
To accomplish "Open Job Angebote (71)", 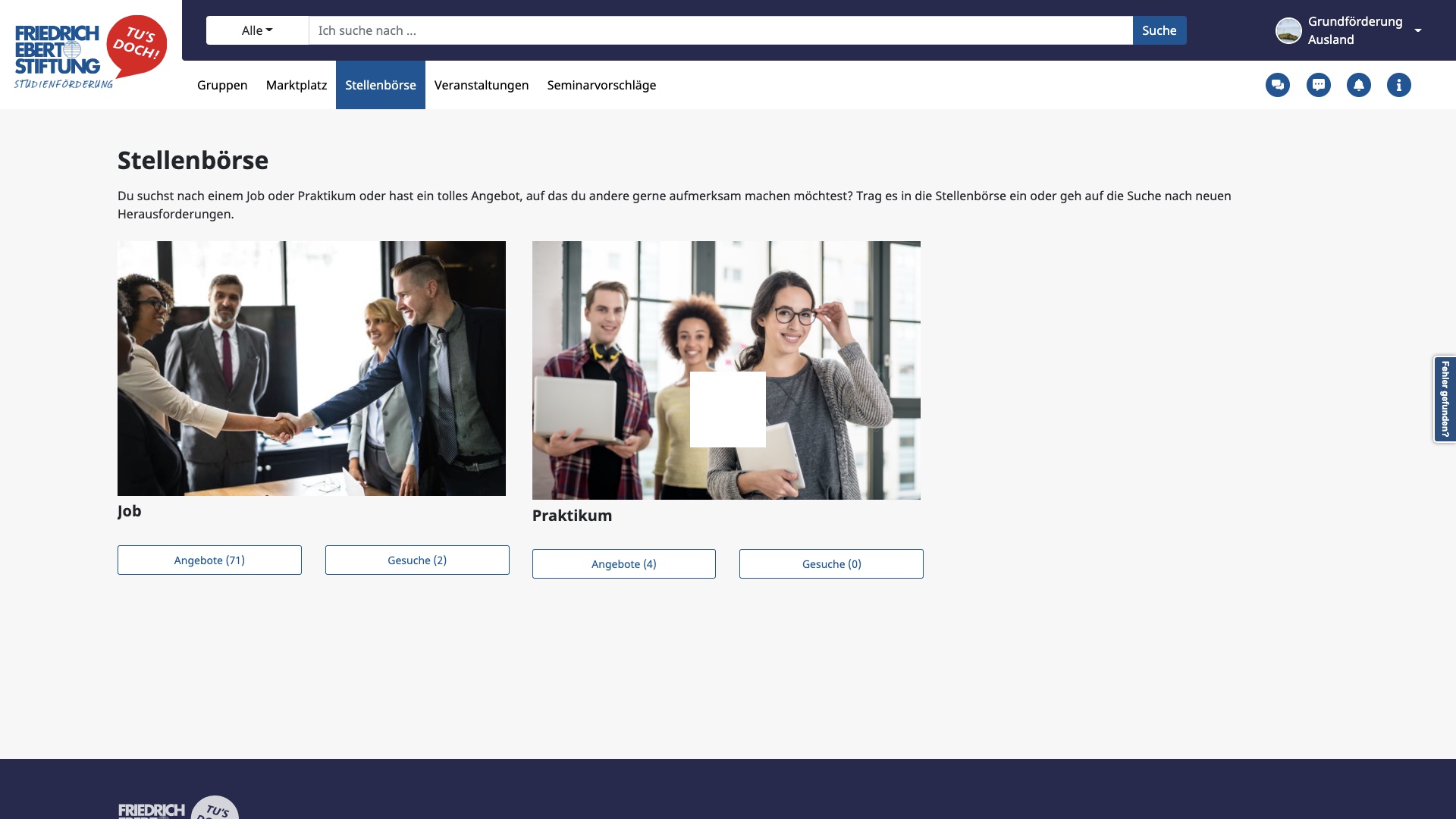I will (x=209, y=560).
